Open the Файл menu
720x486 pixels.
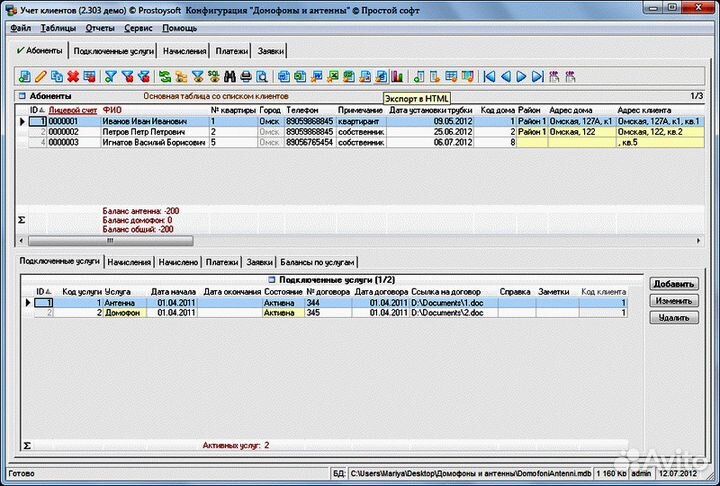(20, 29)
